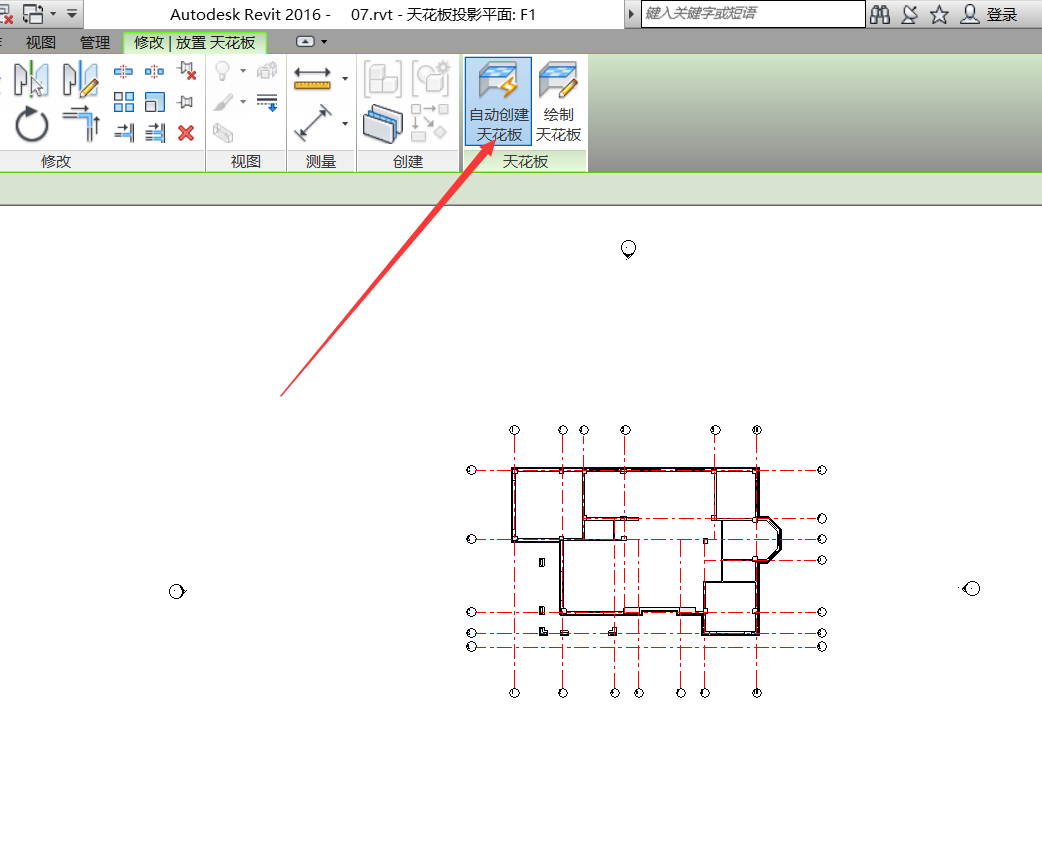This screenshot has width=1042, height=852.
Task: Click the red Delete X icon
Action: click(x=186, y=133)
